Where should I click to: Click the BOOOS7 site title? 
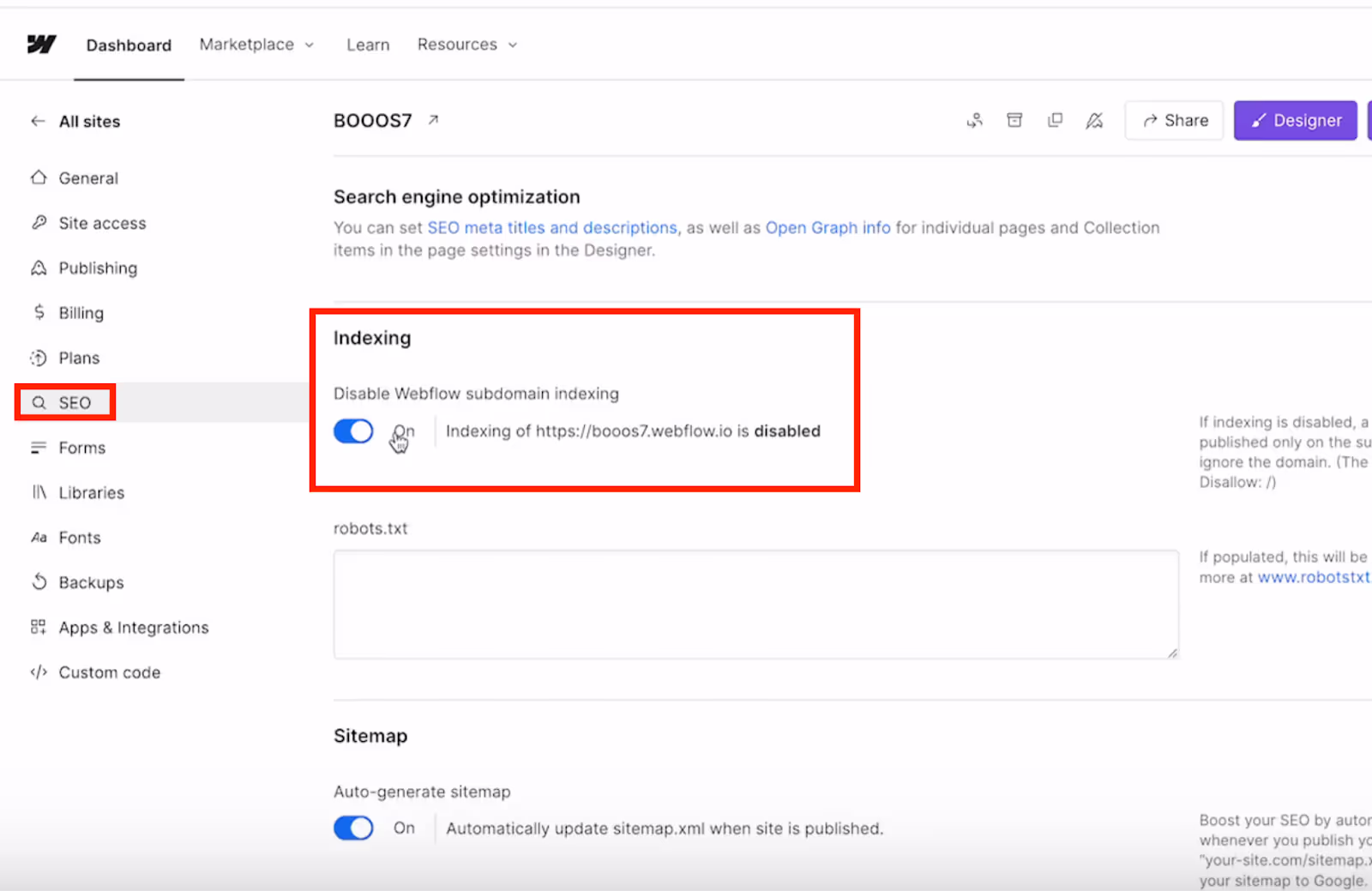(373, 121)
